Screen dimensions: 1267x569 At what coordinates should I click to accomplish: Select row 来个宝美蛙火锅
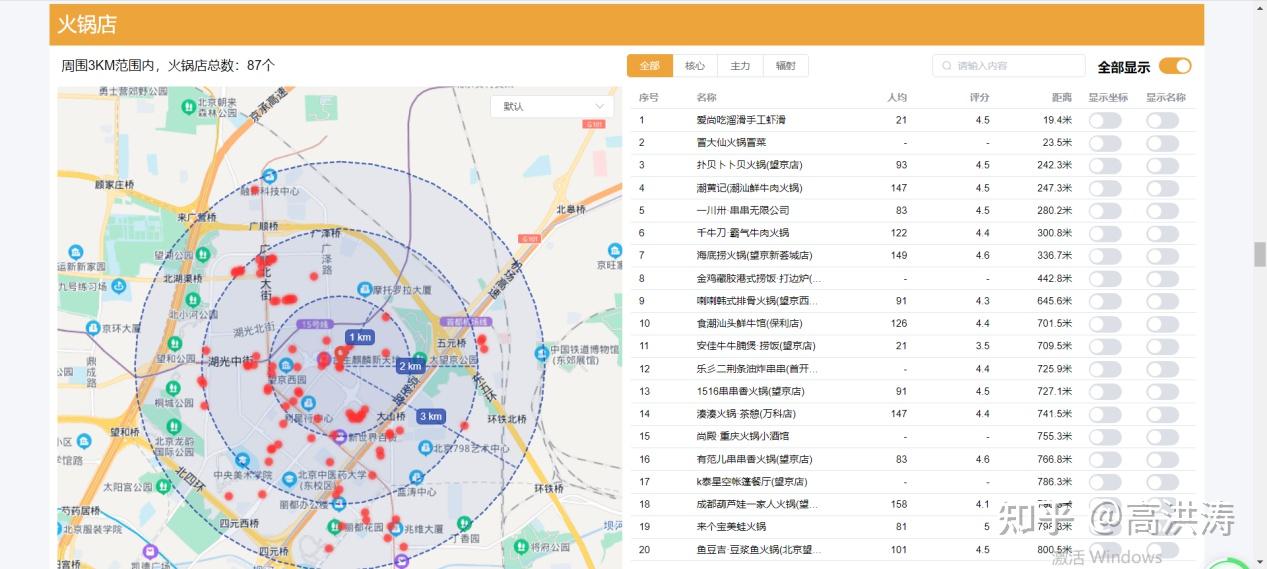coord(913,527)
